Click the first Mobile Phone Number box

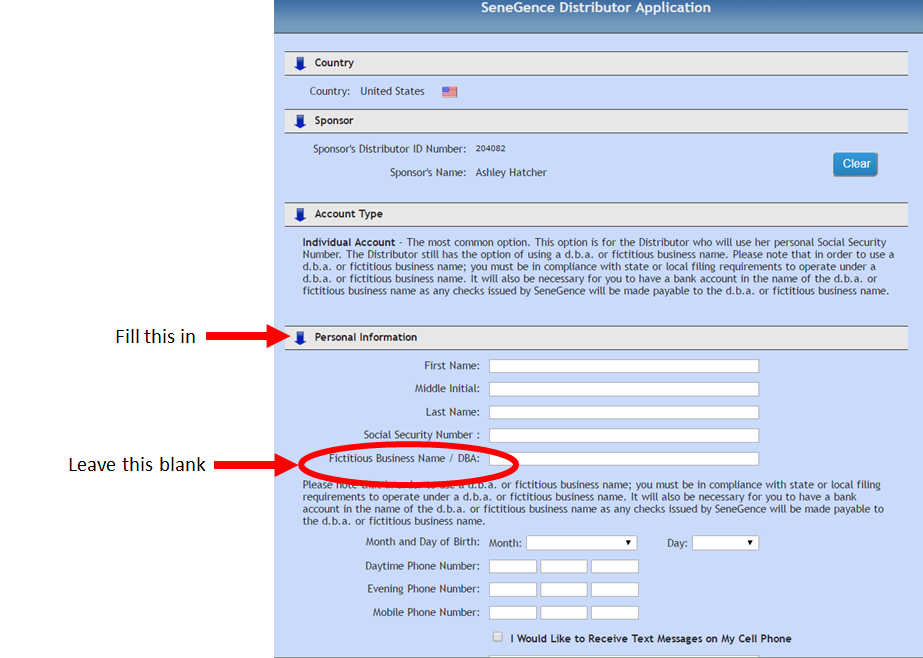513,613
